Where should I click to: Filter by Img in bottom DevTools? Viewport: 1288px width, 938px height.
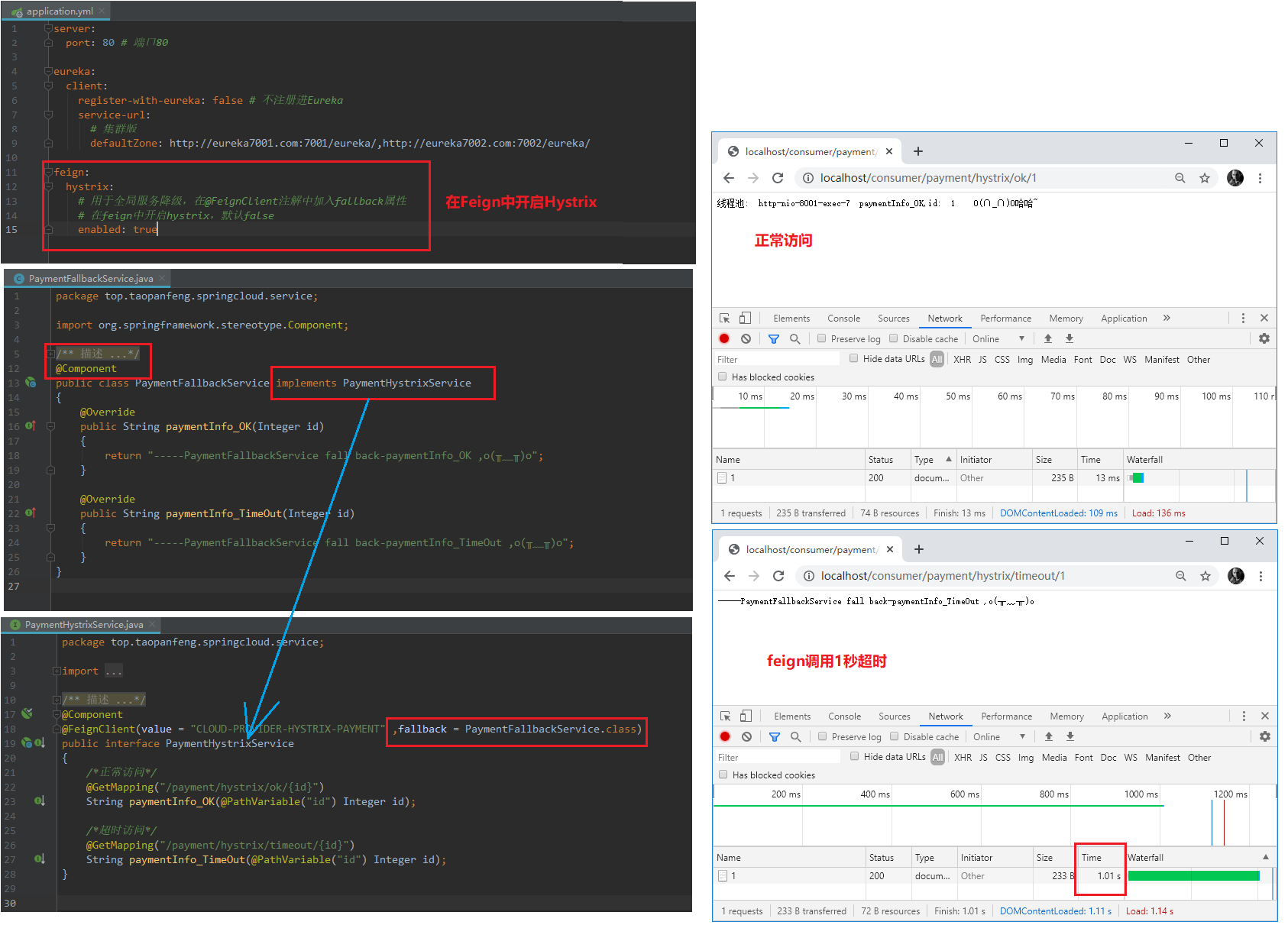[x=1026, y=757]
